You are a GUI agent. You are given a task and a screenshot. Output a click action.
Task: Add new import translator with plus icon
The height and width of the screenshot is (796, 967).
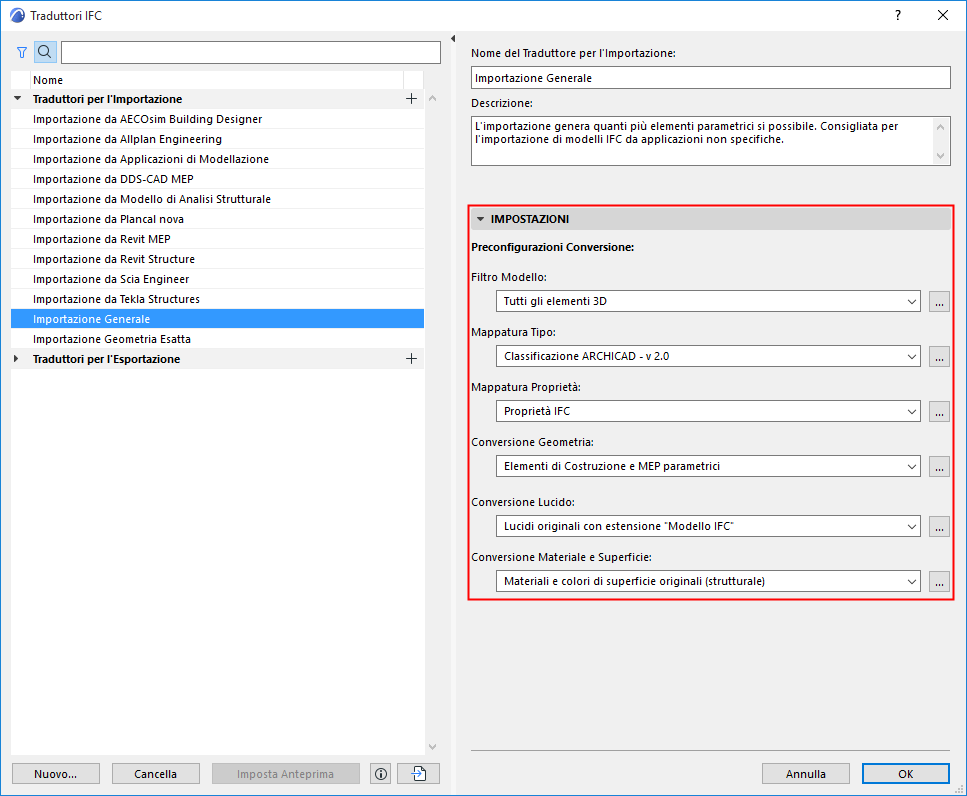(x=411, y=99)
